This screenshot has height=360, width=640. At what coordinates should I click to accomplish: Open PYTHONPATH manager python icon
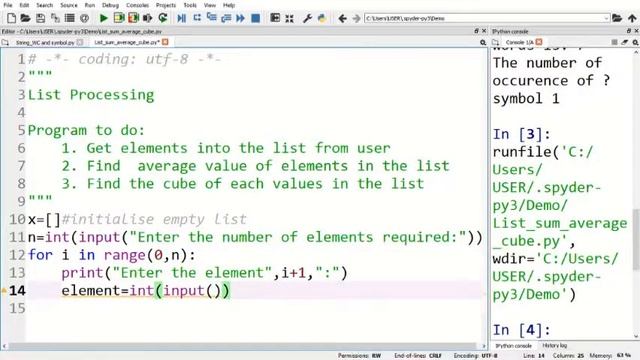tap(322, 18)
